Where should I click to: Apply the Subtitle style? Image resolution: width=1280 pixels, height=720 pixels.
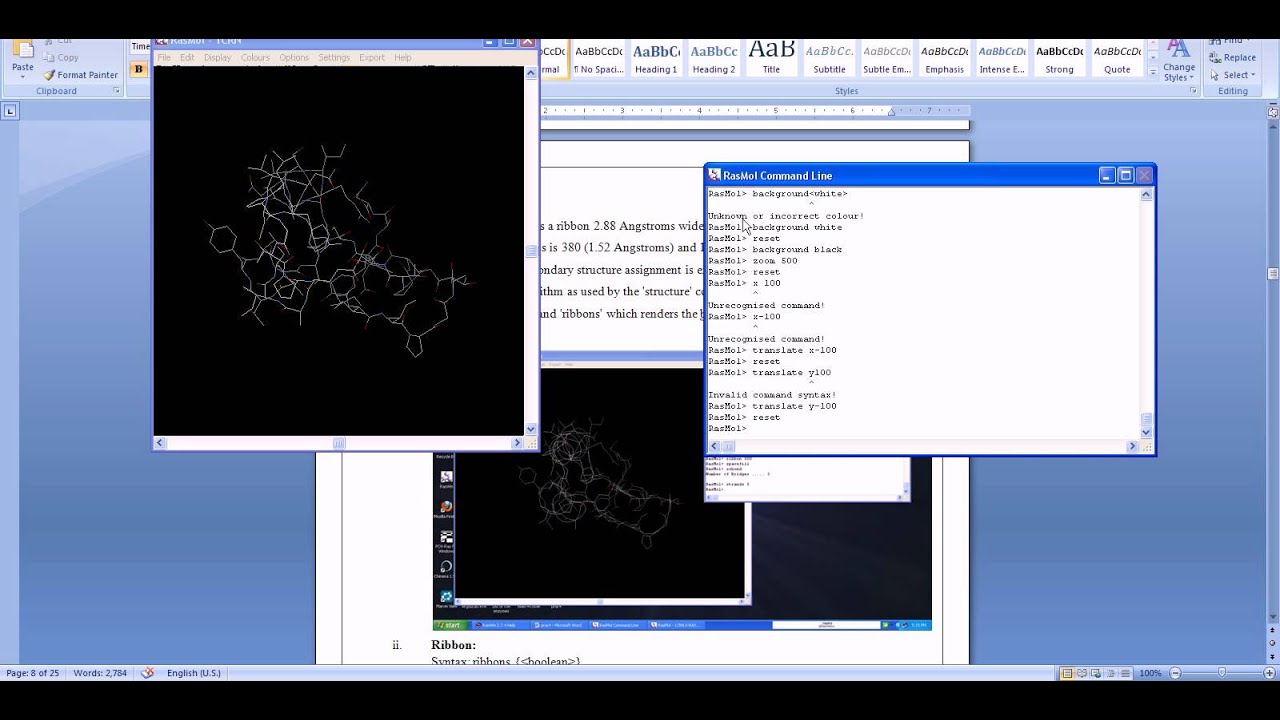[829, 59]
